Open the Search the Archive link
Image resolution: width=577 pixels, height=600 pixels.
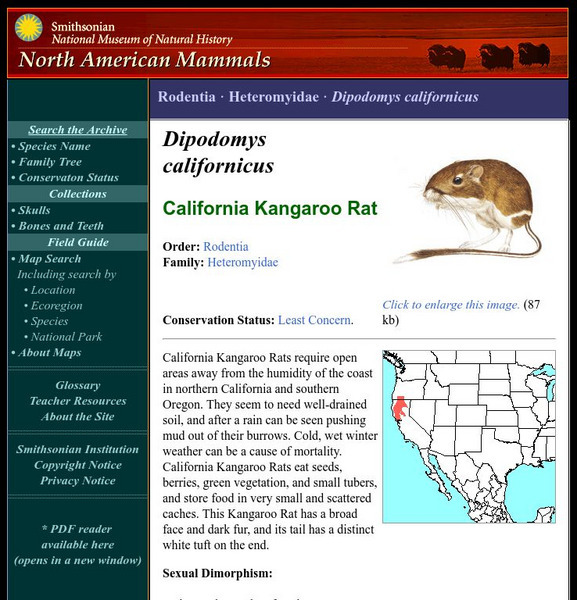tap(78, 130)
